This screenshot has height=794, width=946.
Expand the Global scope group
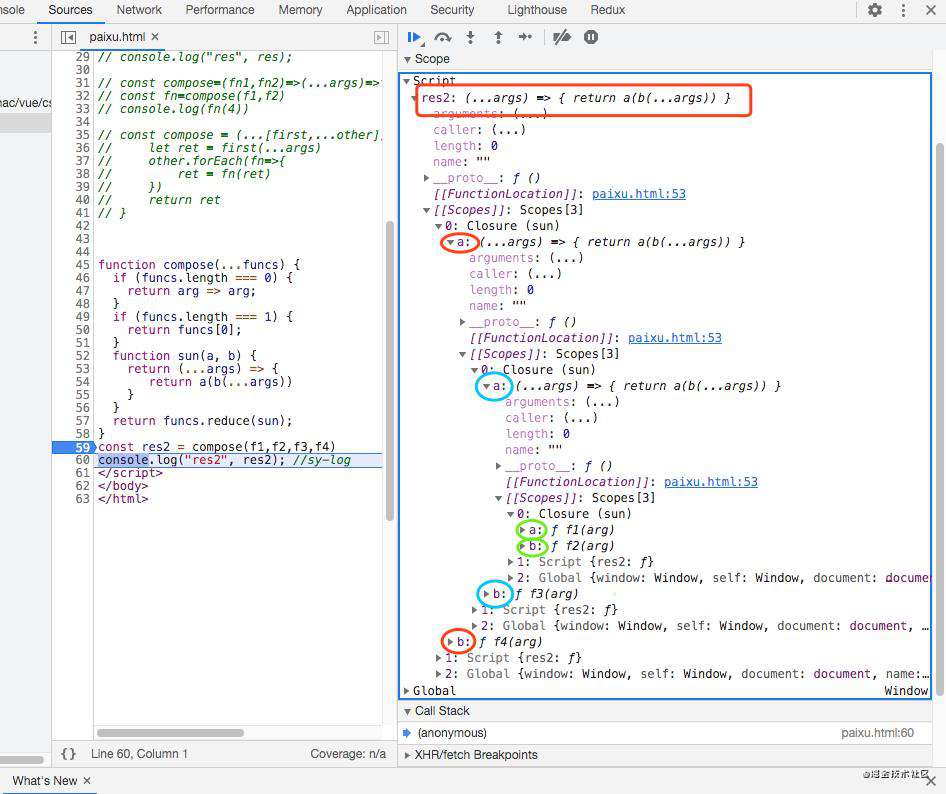point(407,691)
